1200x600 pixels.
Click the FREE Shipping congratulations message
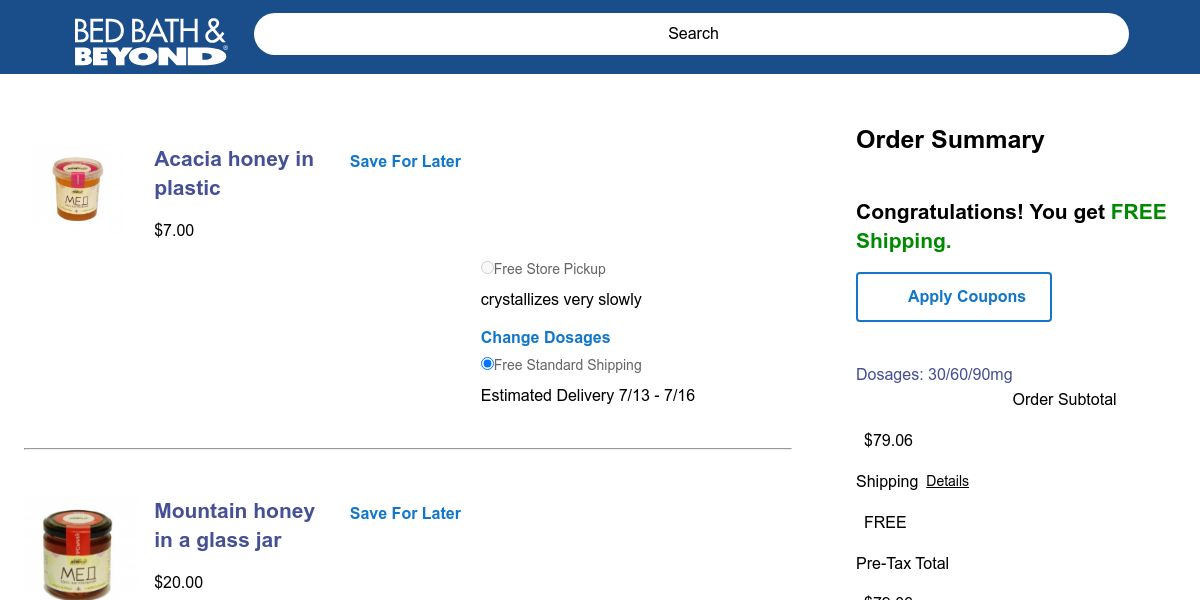click(1011, 226)
